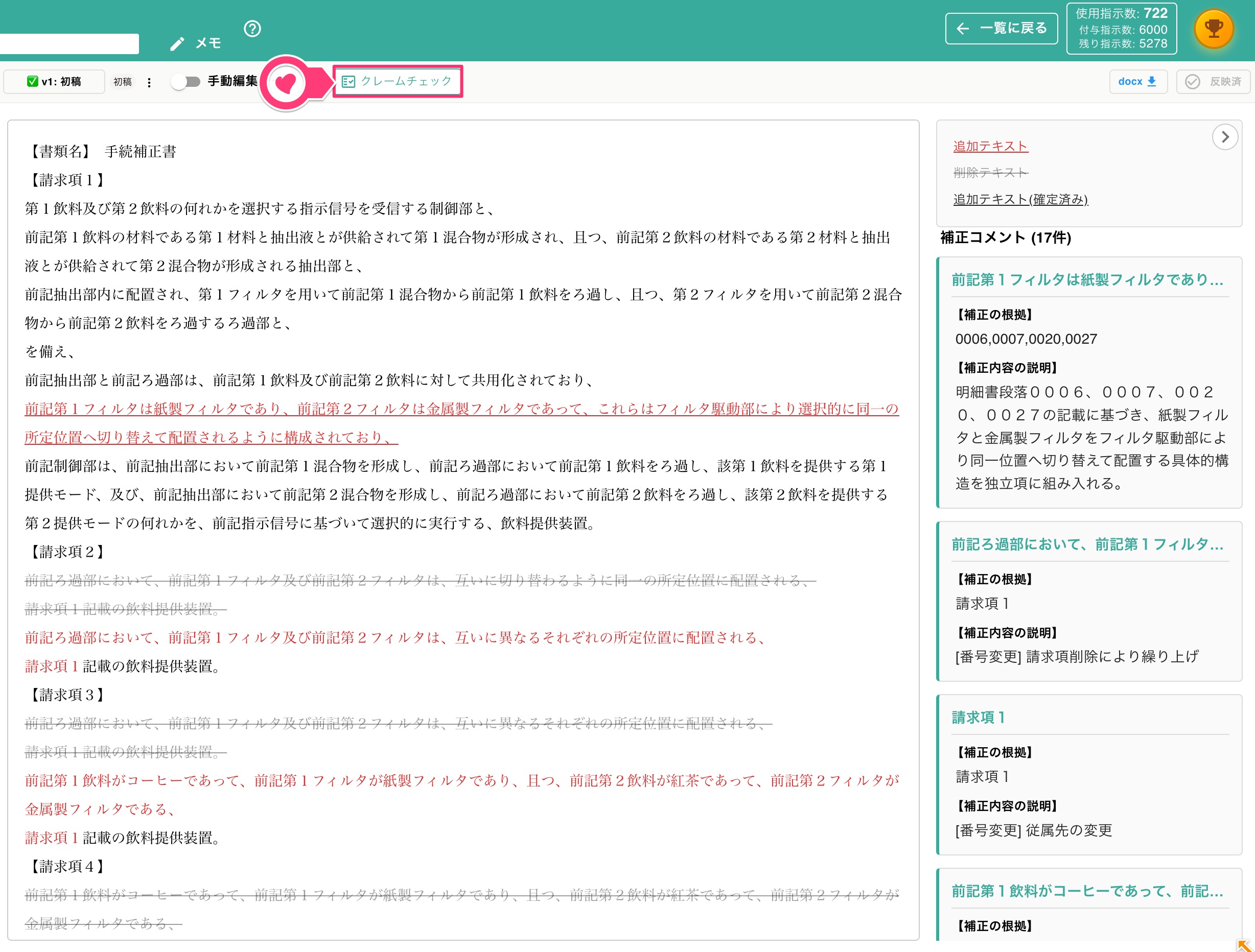Screen dimensions: 1255x952
Task: Click the gold trophy badge icon
Action: coord(1214,29)
